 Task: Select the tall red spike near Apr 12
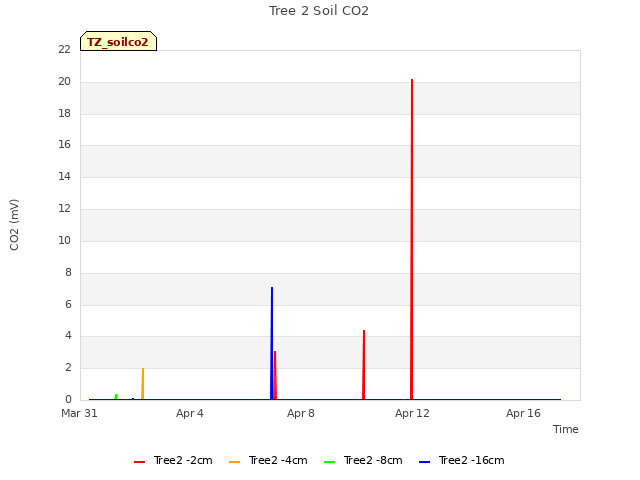pos(412,239)
